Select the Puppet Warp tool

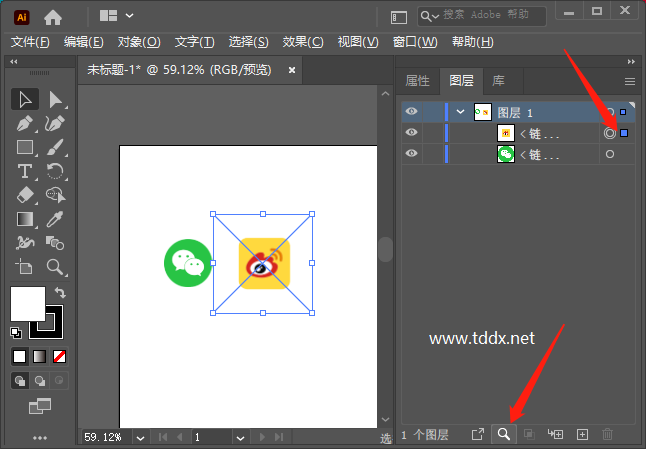click(25, 243)
